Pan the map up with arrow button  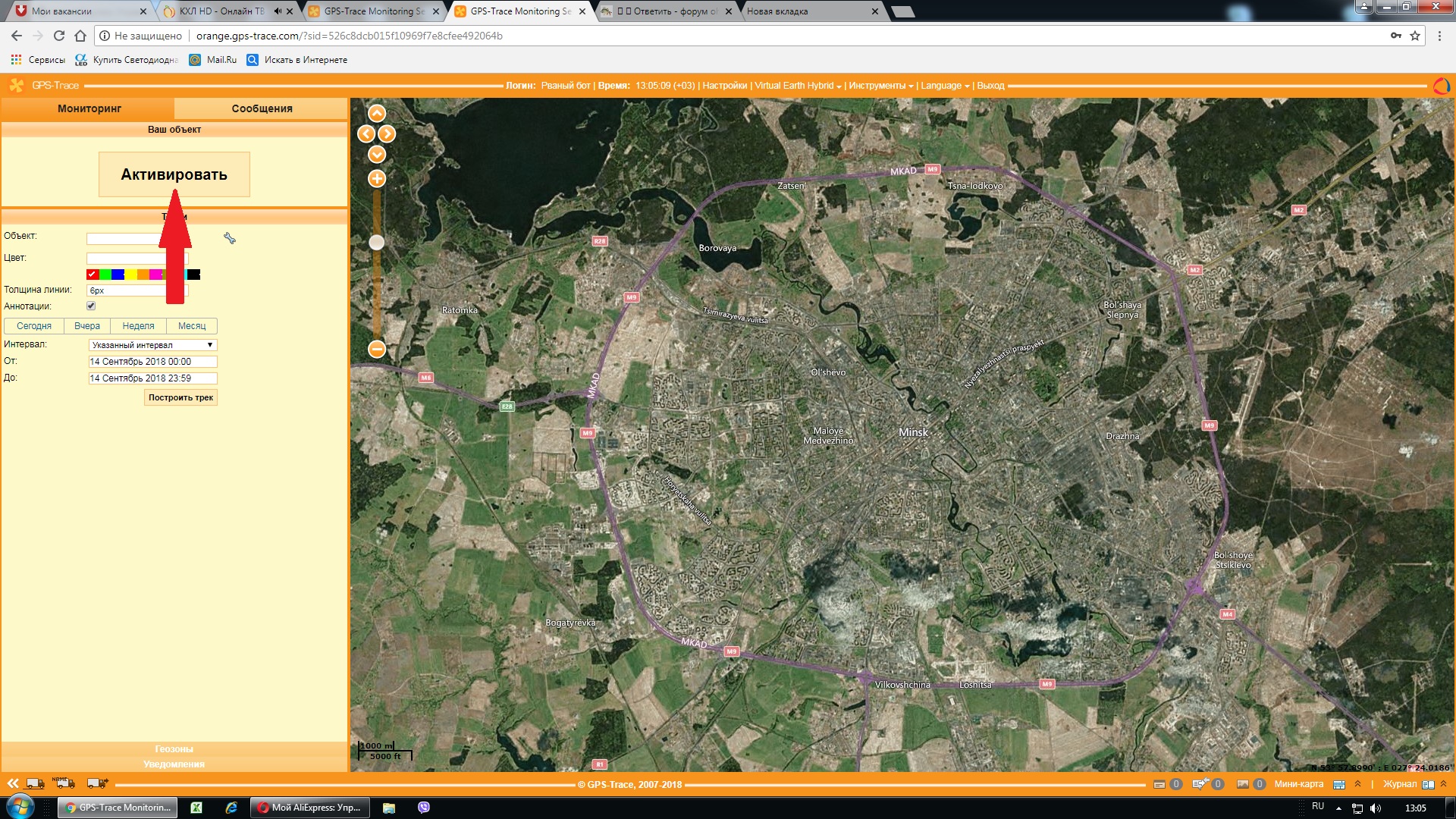(377, 114)
